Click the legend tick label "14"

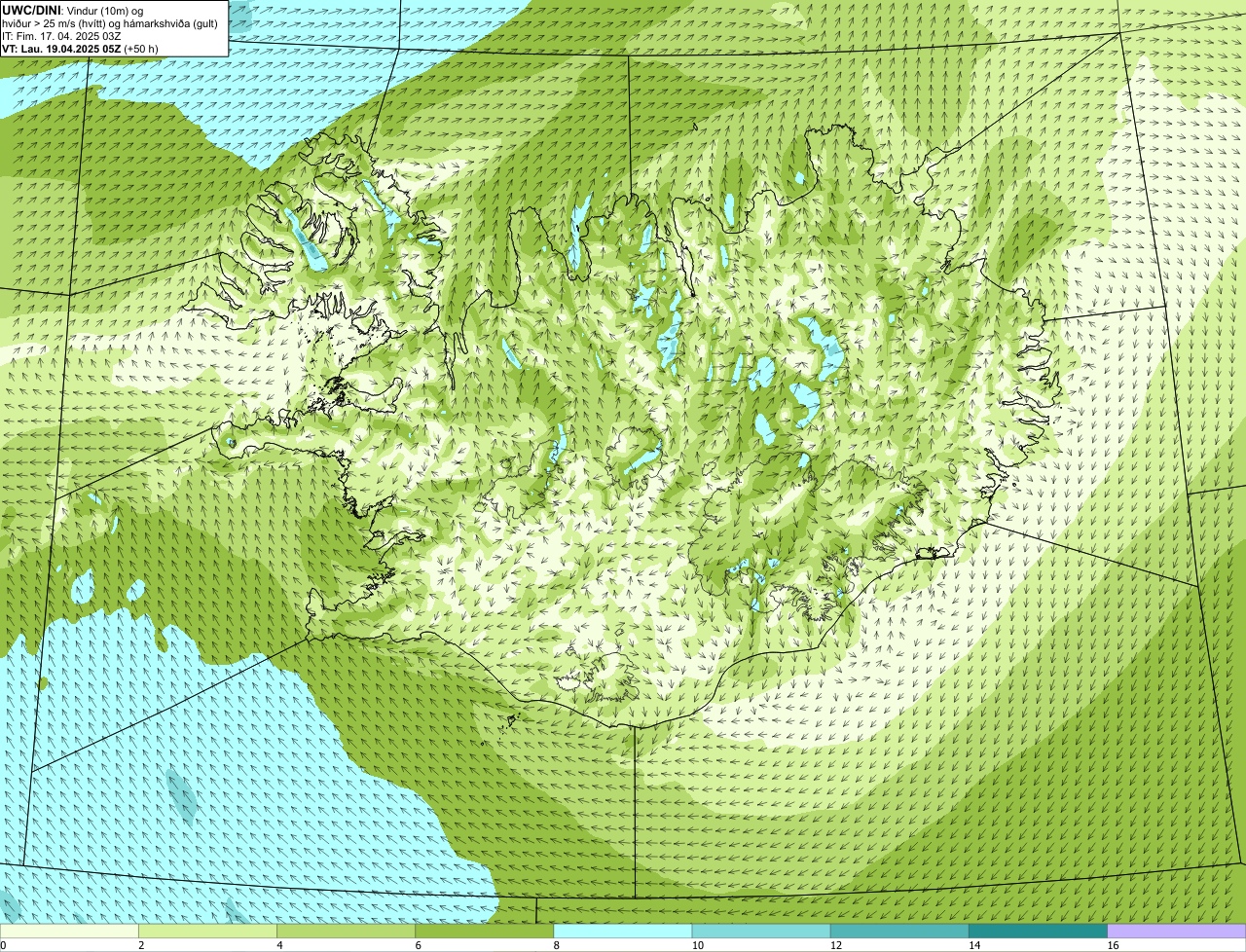point(974,945)
